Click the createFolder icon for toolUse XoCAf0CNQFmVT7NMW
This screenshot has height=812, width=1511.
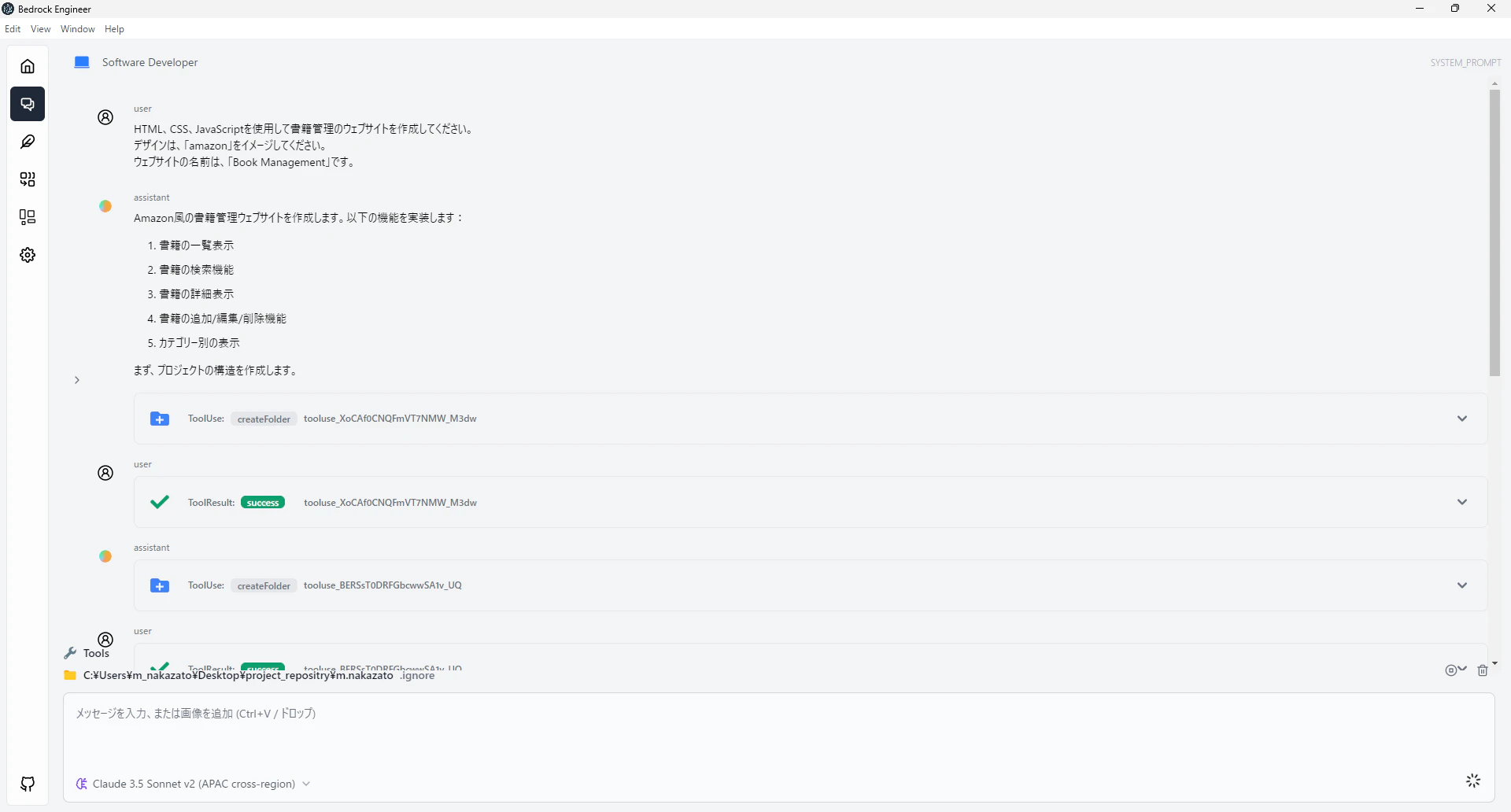tap(160, 419)
